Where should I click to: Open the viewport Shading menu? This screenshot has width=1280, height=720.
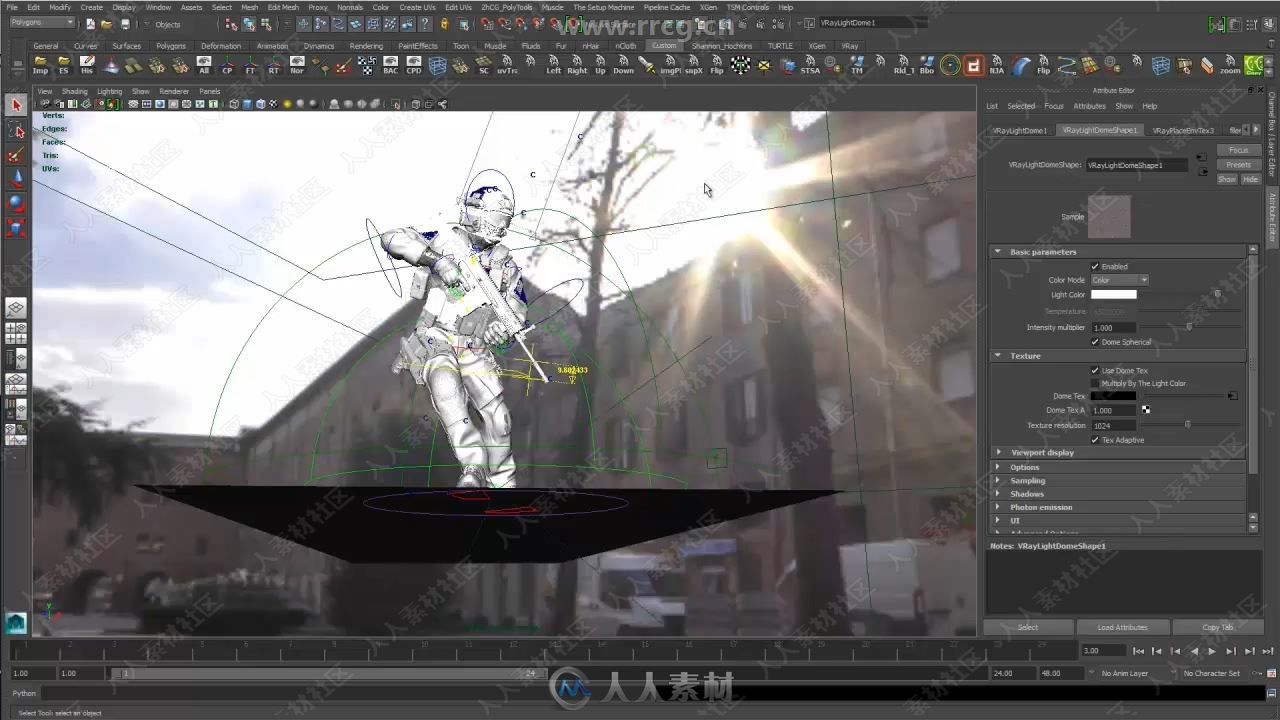tap(75, 91)
